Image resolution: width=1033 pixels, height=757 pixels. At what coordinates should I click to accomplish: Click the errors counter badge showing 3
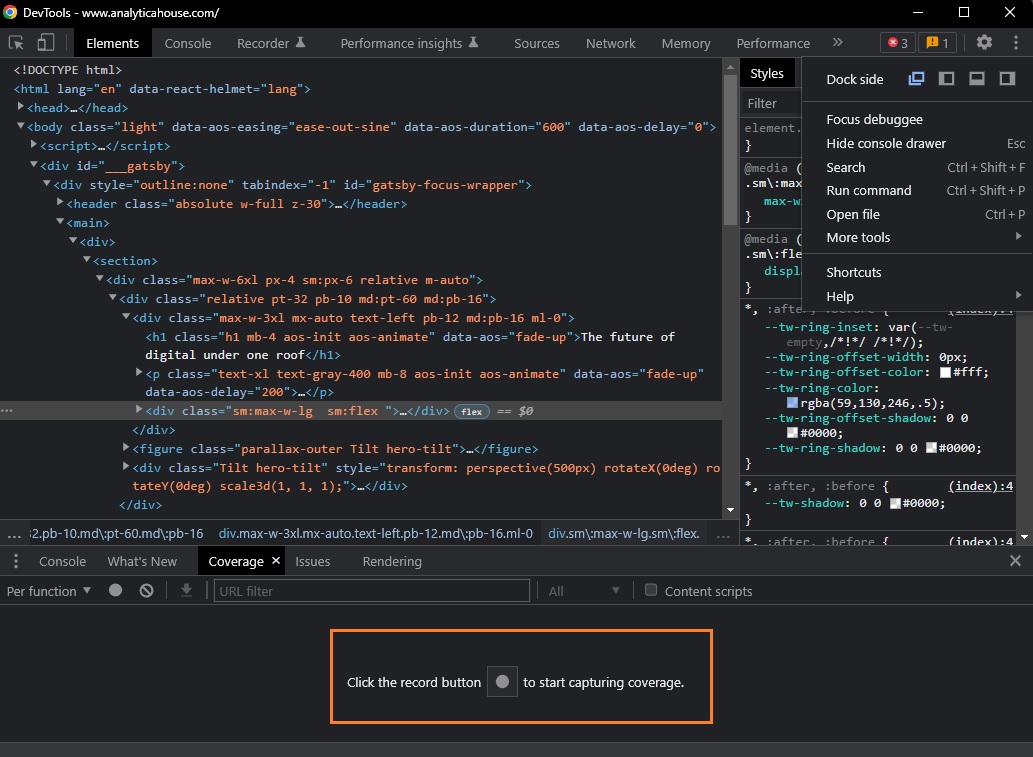pos(897,43)
